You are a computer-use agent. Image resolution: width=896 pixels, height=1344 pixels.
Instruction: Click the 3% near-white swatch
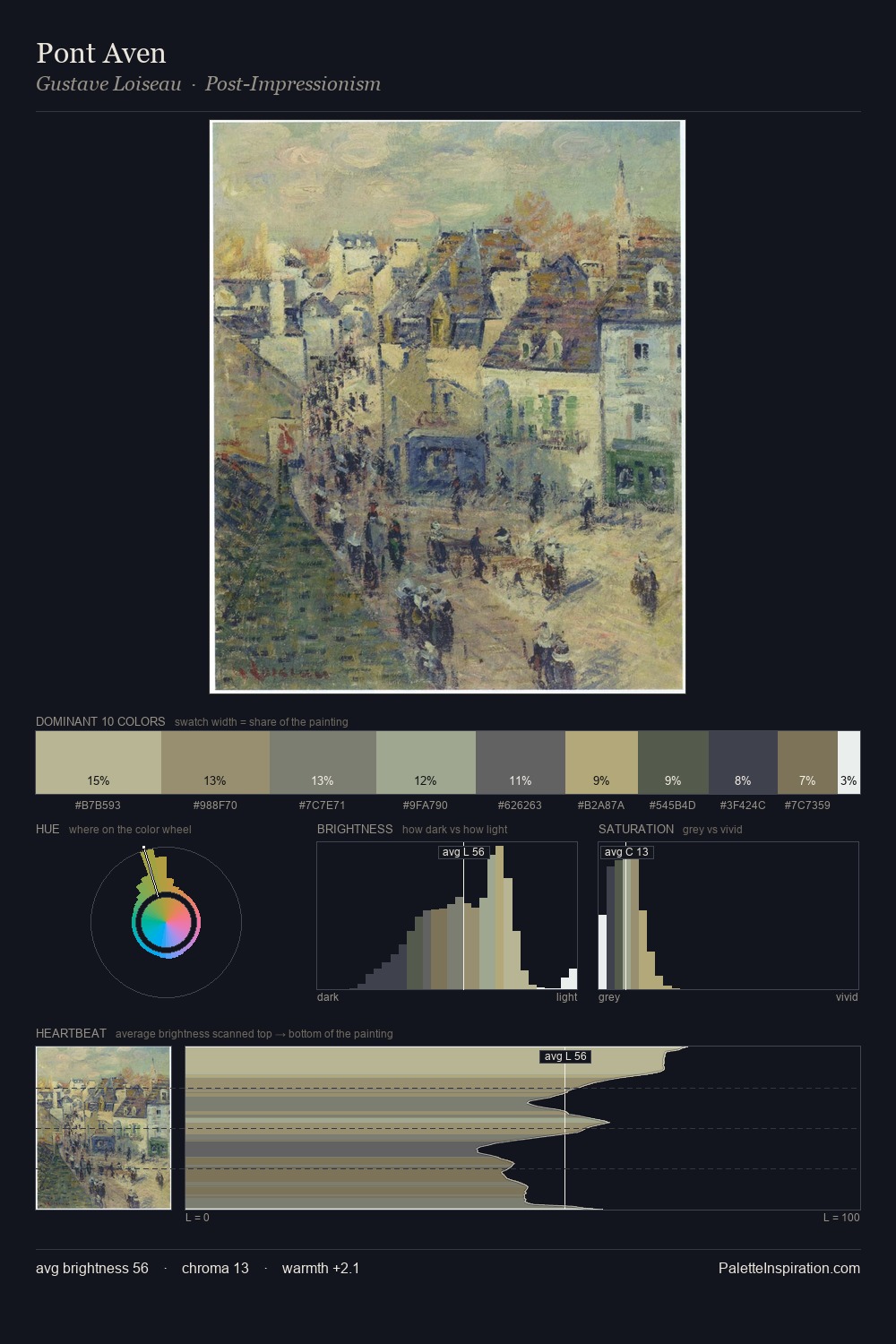[849, 762]
